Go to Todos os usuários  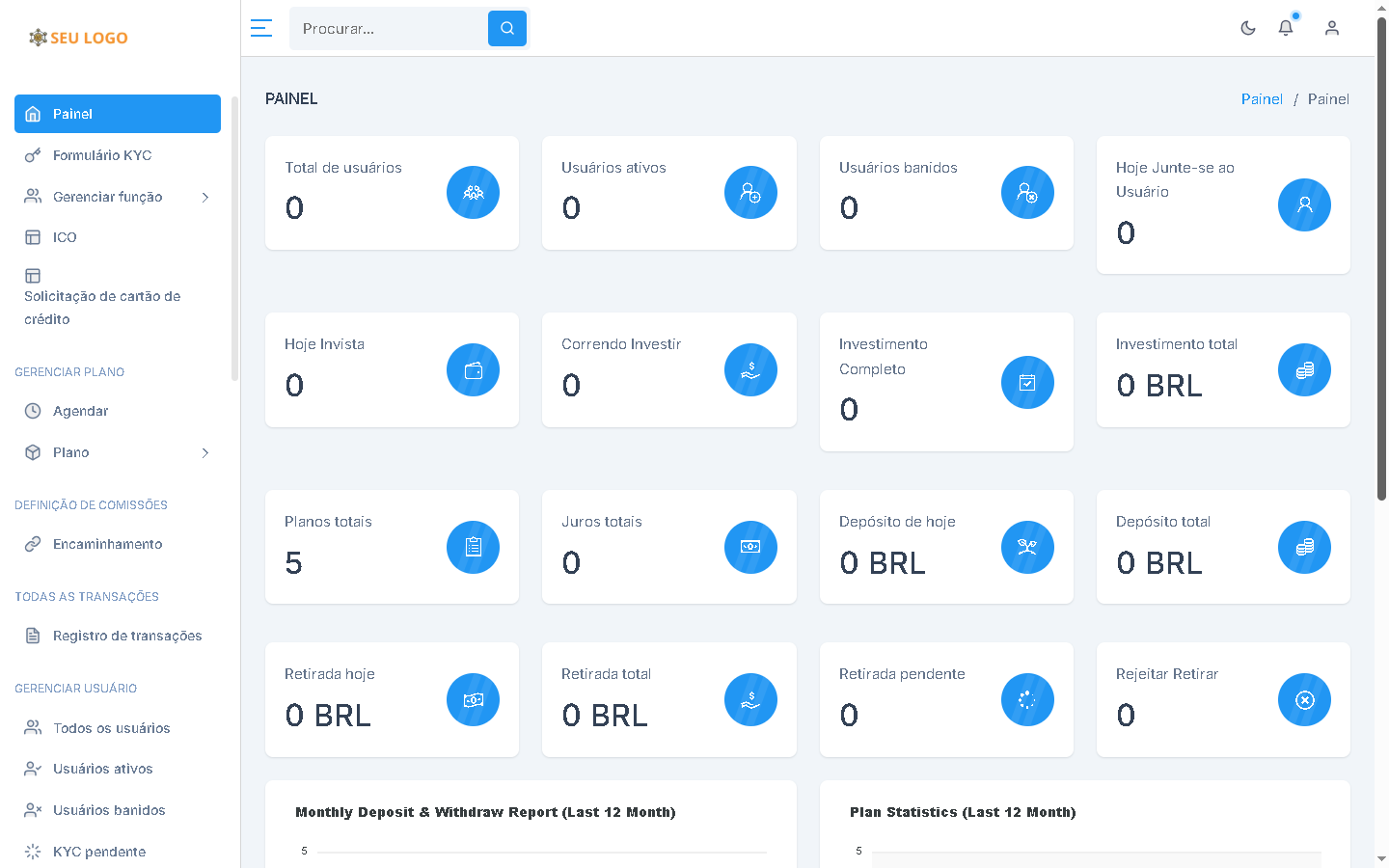click(x=111, y=728)
